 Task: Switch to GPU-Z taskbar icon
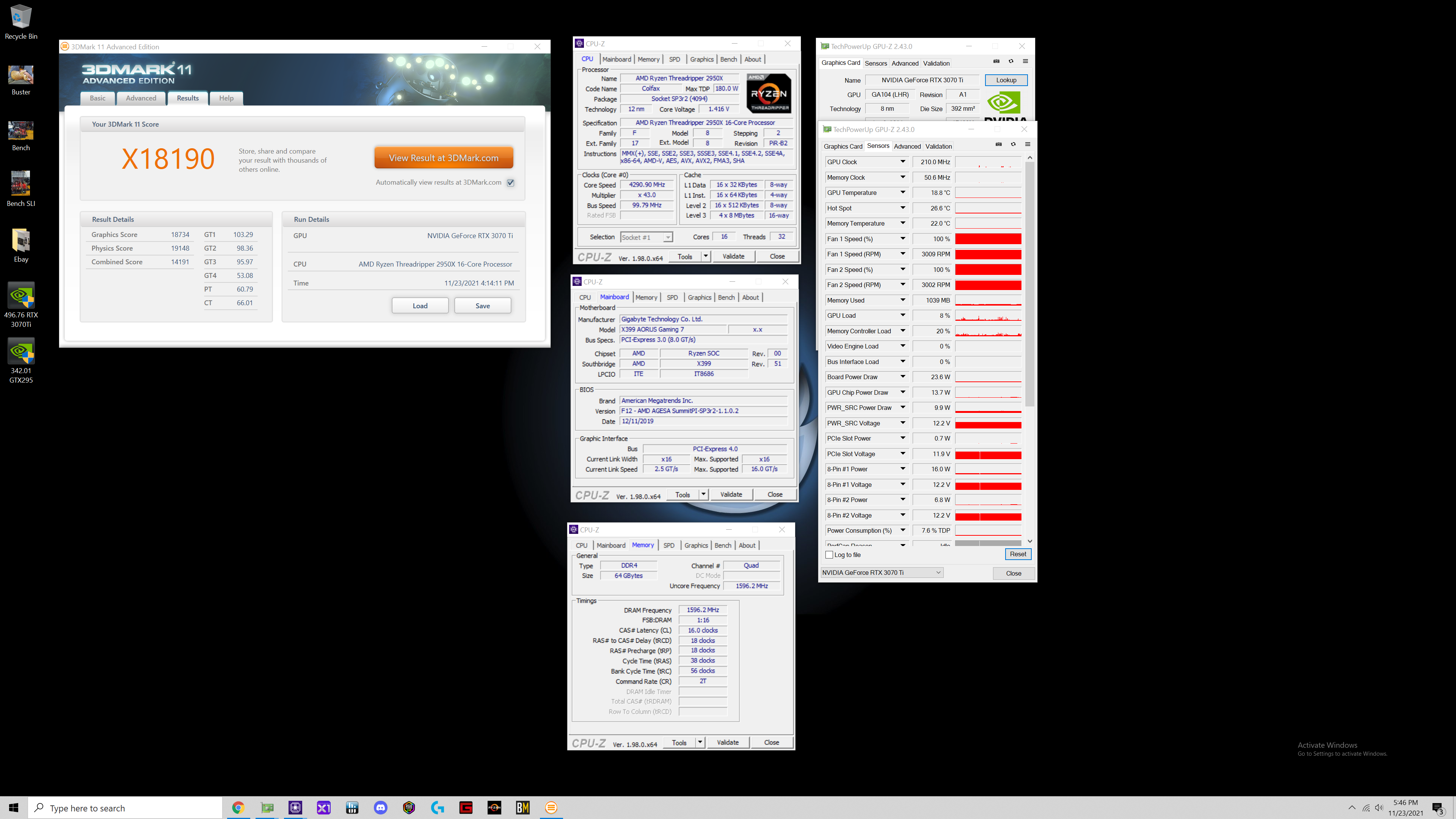tap(267, 808)
